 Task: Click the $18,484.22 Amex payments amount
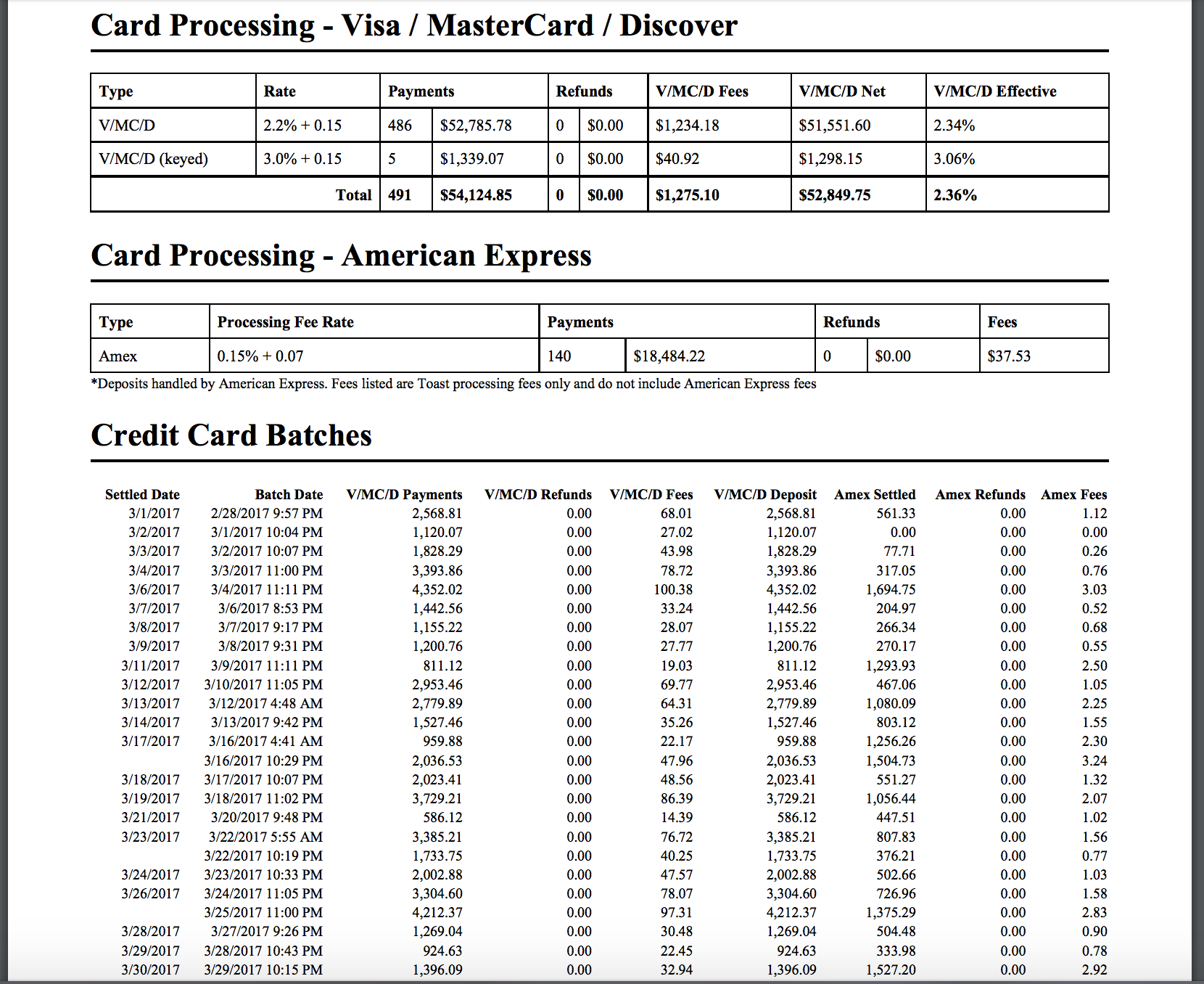click(x=671, y=356)
